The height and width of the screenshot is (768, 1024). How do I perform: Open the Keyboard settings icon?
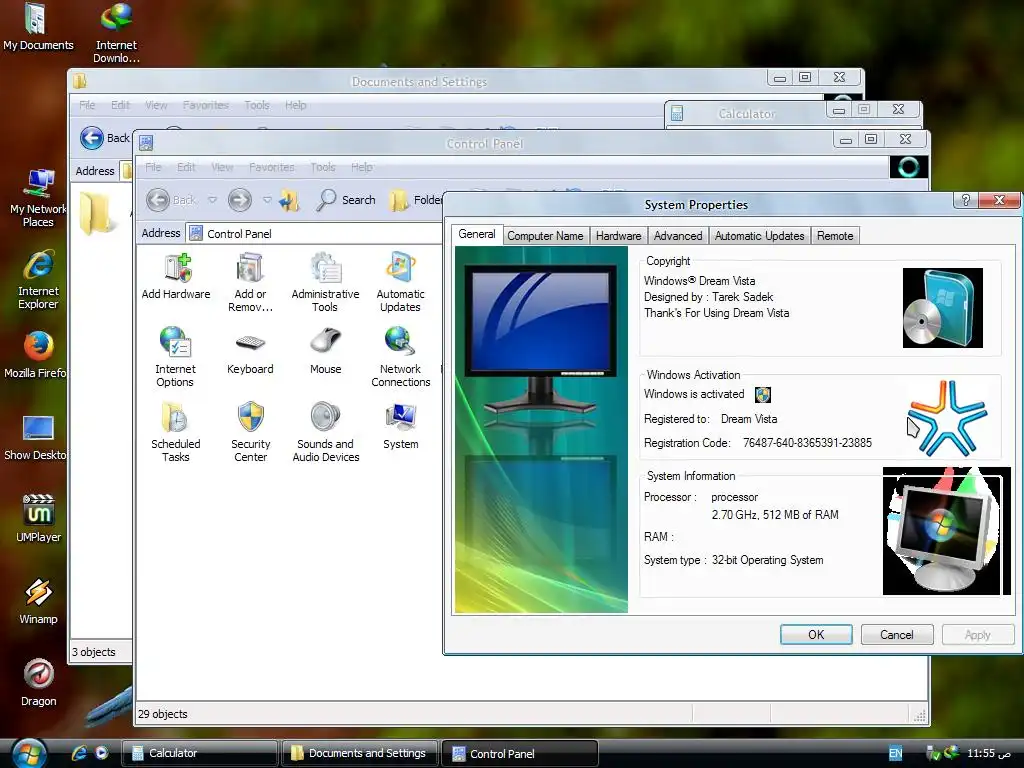(x=250, y=351)
